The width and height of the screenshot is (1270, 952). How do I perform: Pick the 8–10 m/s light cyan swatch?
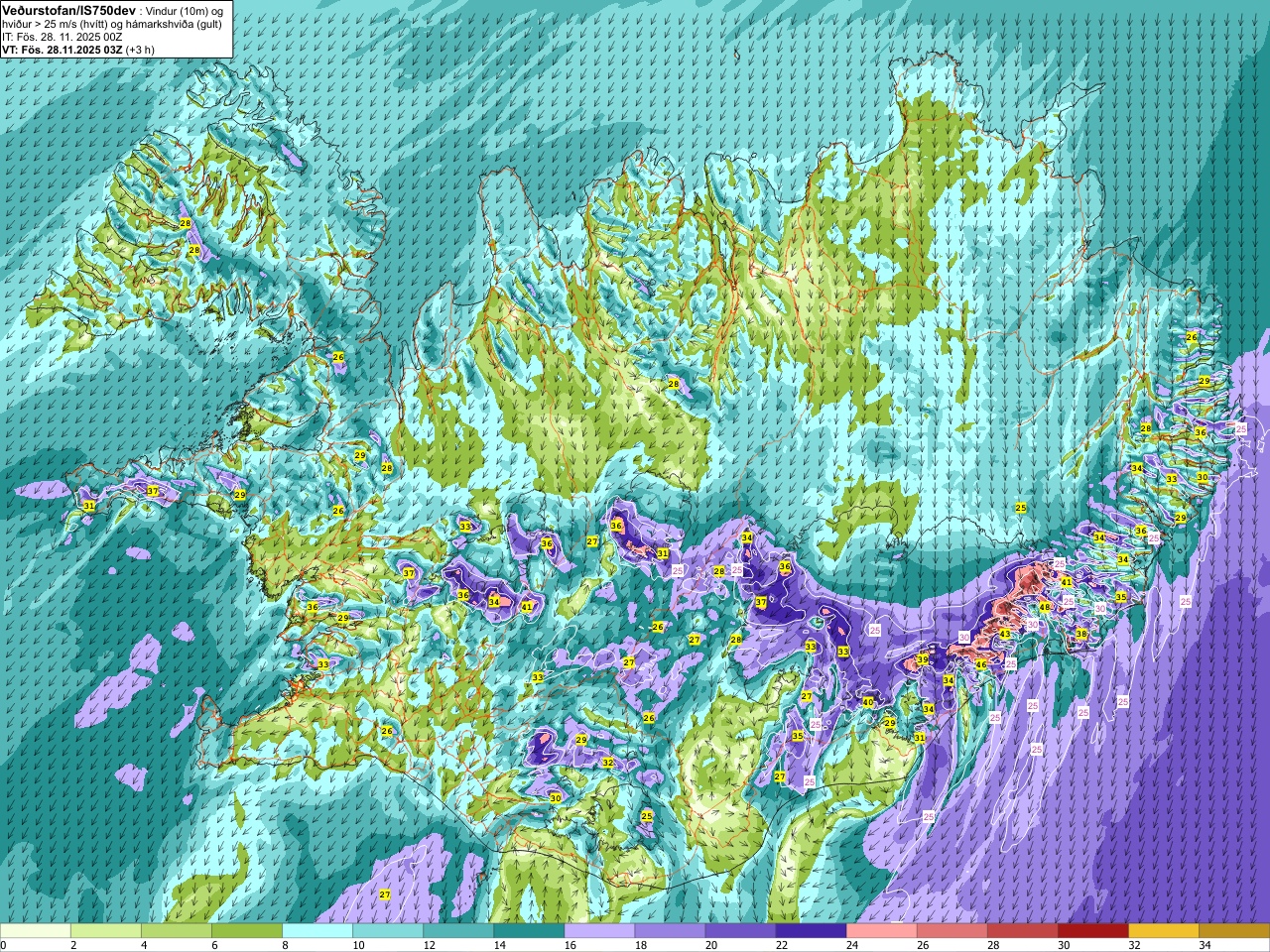click(x=317, y=931)
